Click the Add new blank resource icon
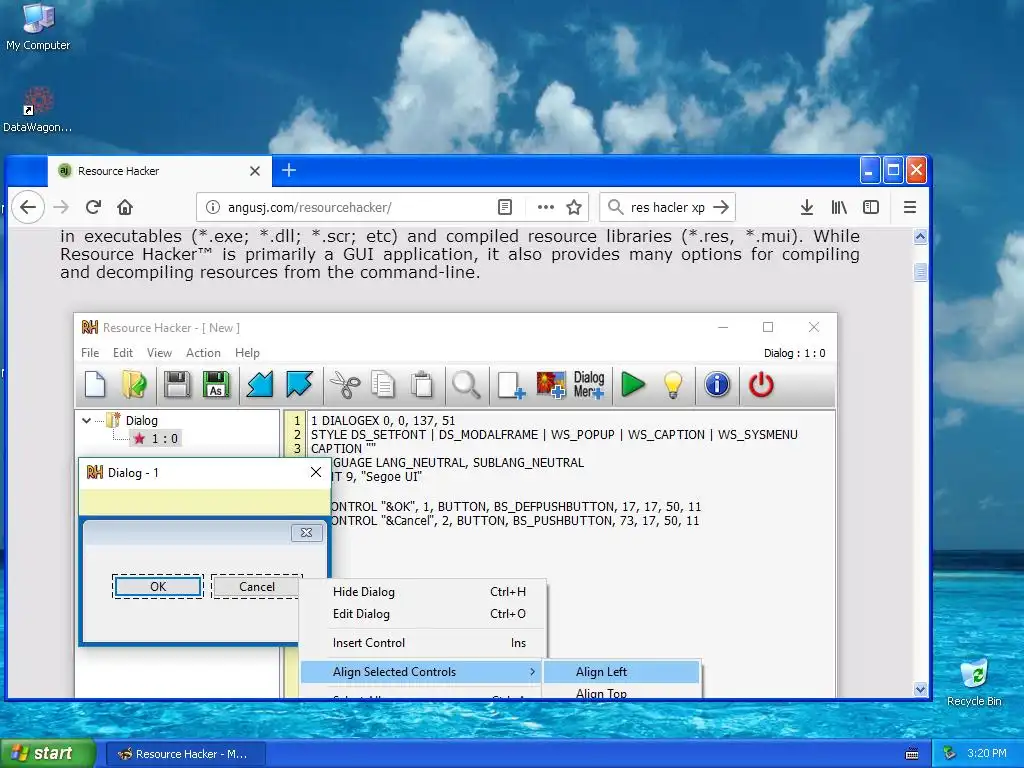This screenshot has width=1024, height=768. [x=511, y=385]
